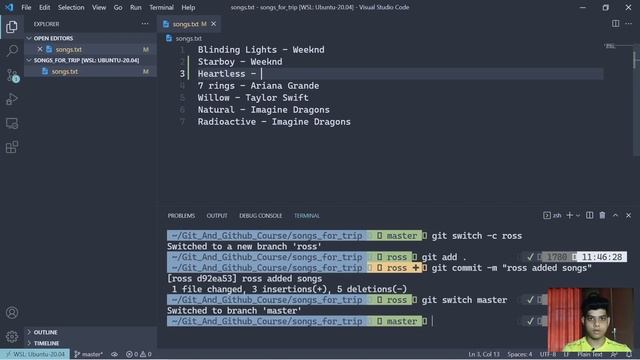Select the songs.txt editor tab
Screen dimensions: 640x360
point(189,24)
